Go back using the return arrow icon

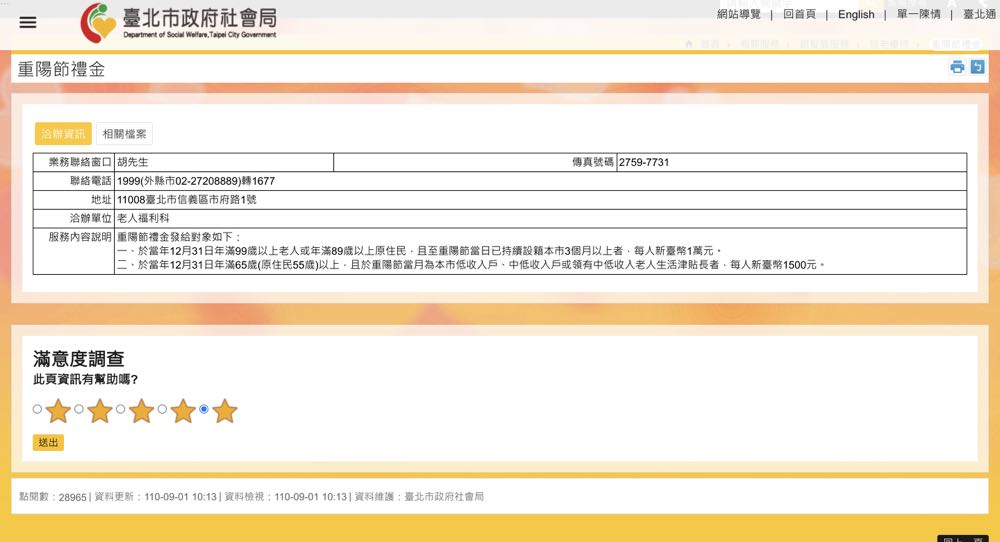point(977,66)
